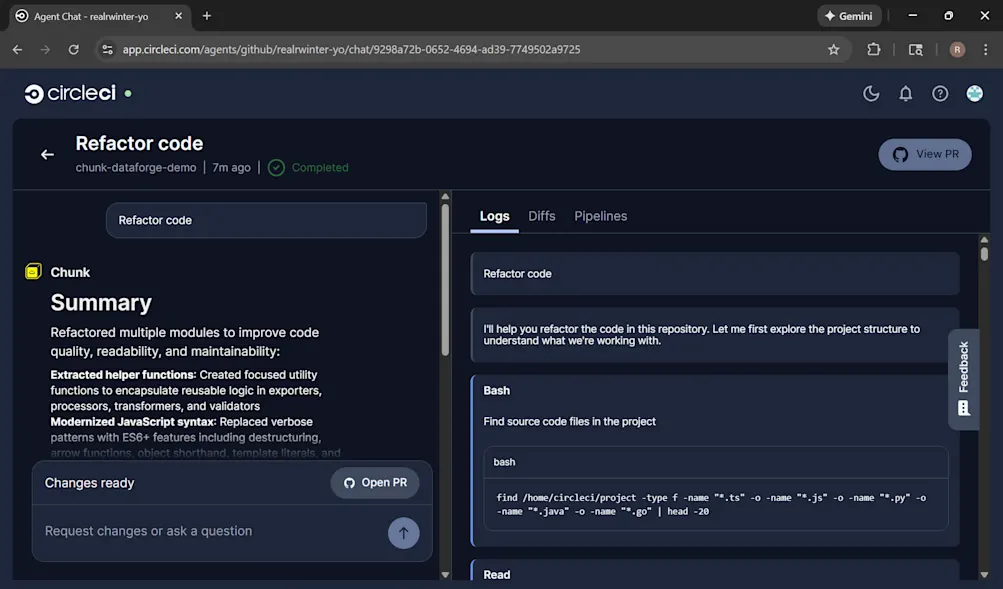
Task: Click the logs panel scrollbar thumb
Action: pyautogui.click(x=984, y=254)
